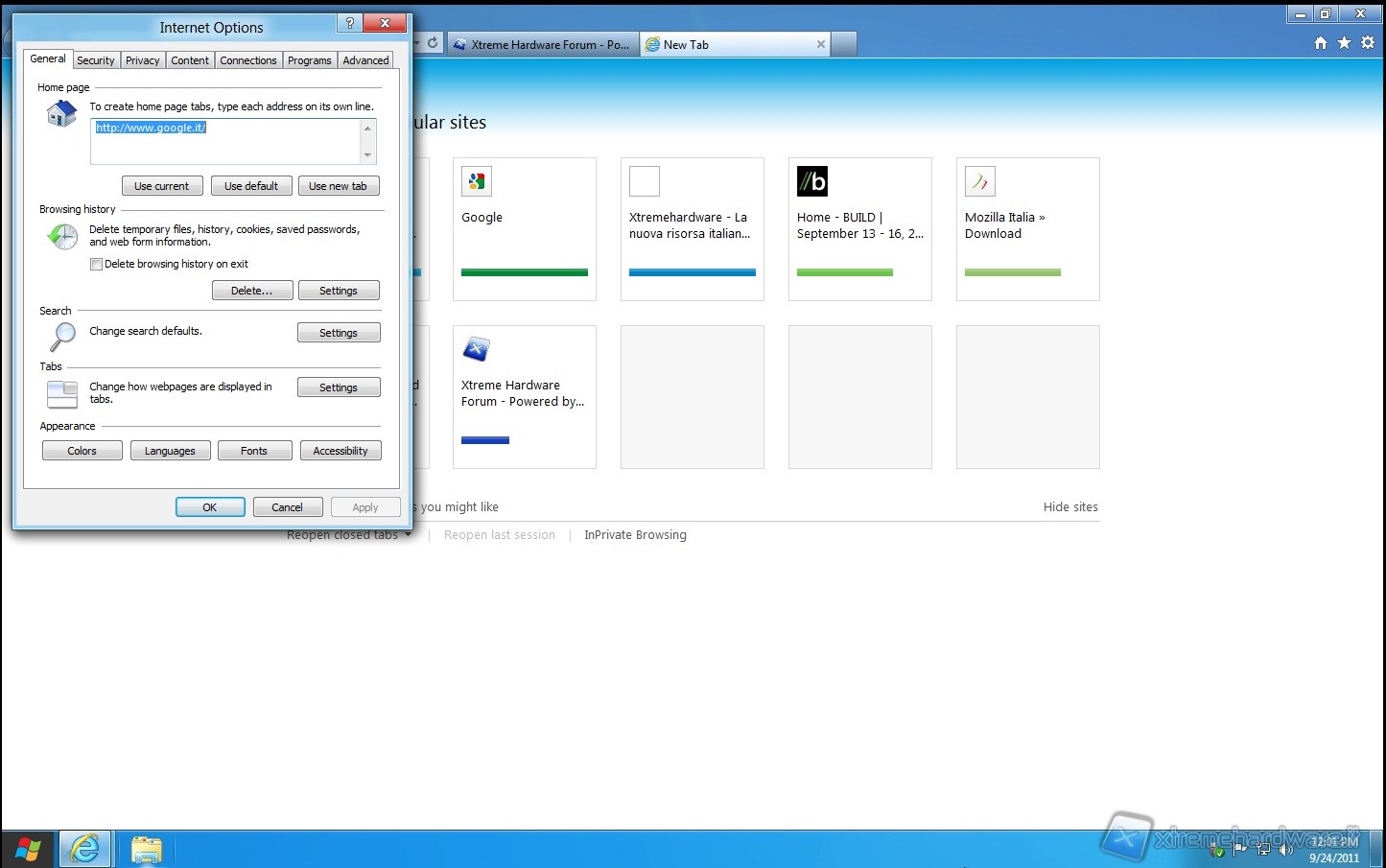The width and height of the screenshot is (1386, 868).
Task: Click the Windows Start button
Action: [28, 849]
